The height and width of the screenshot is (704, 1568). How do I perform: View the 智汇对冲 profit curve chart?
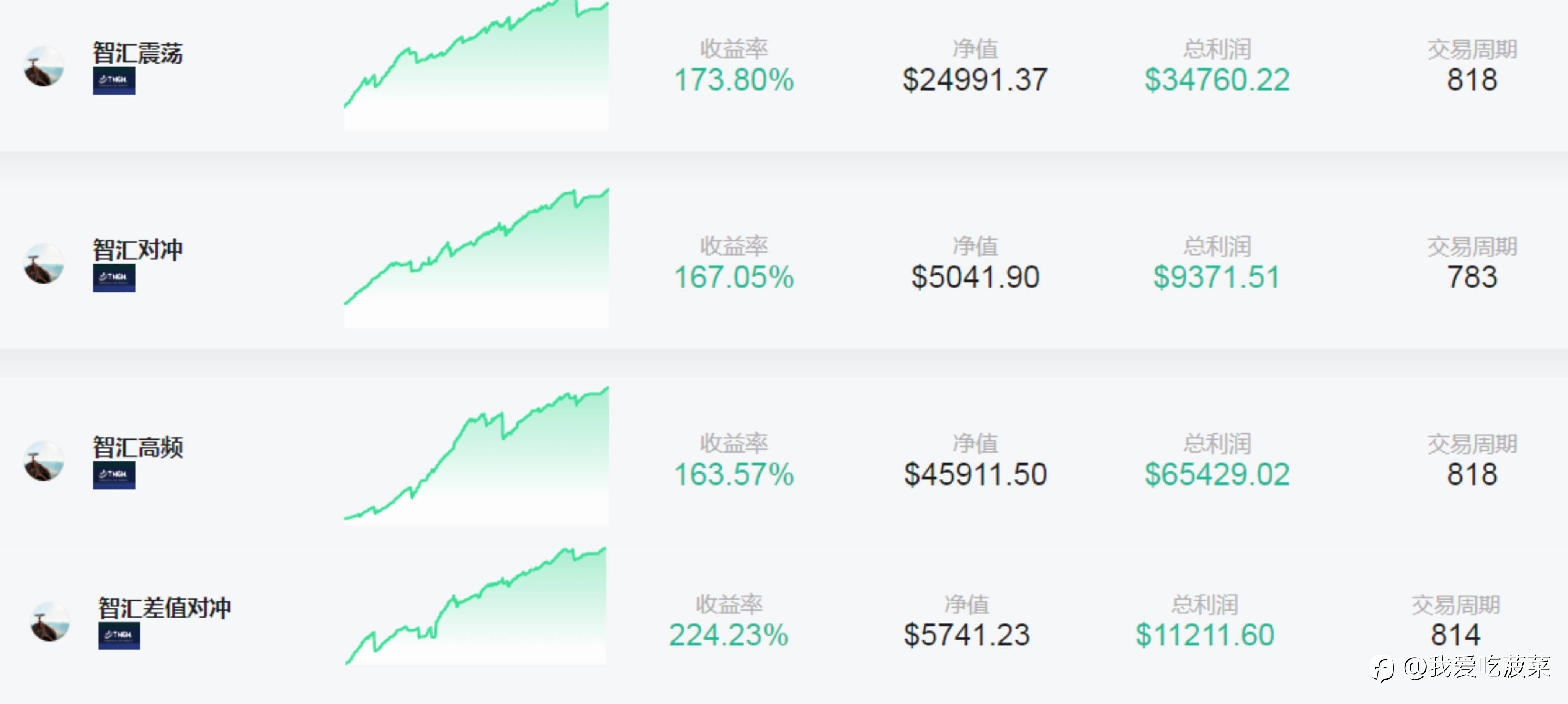tap(477, 258)
